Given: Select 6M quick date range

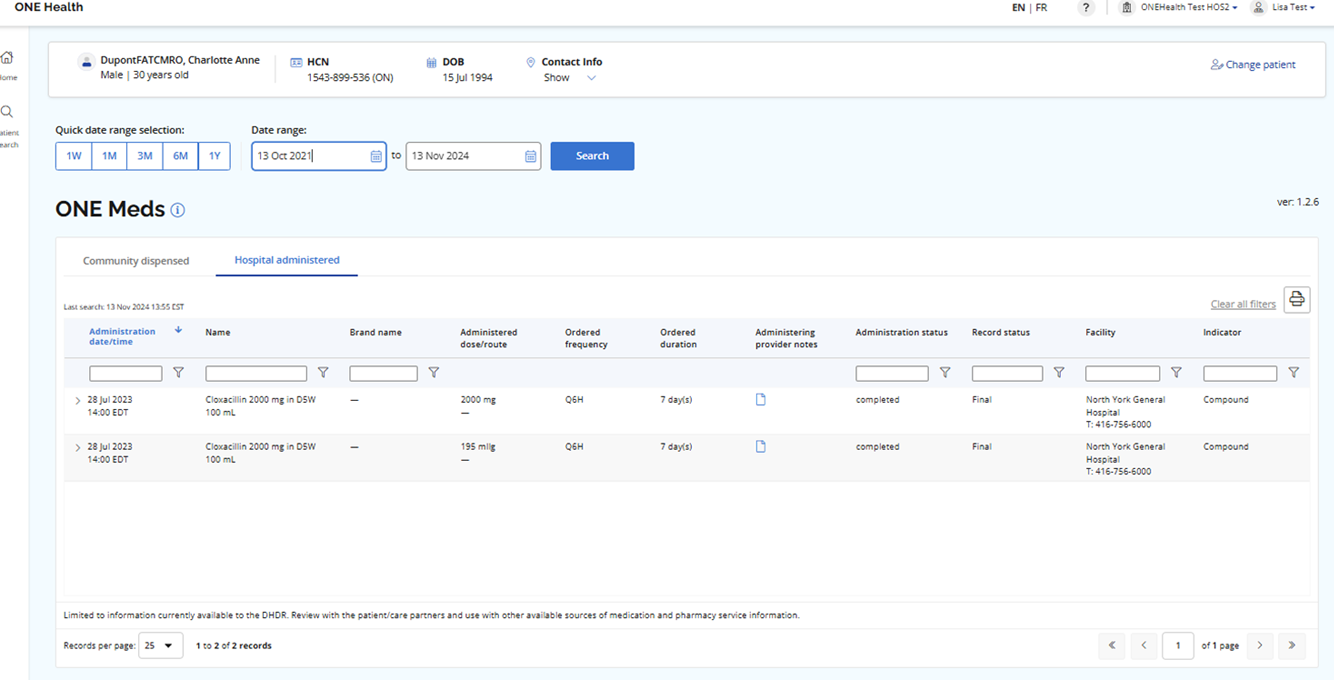Looking at the screenshot, I should pyautogui.click(x=180, y=156).
